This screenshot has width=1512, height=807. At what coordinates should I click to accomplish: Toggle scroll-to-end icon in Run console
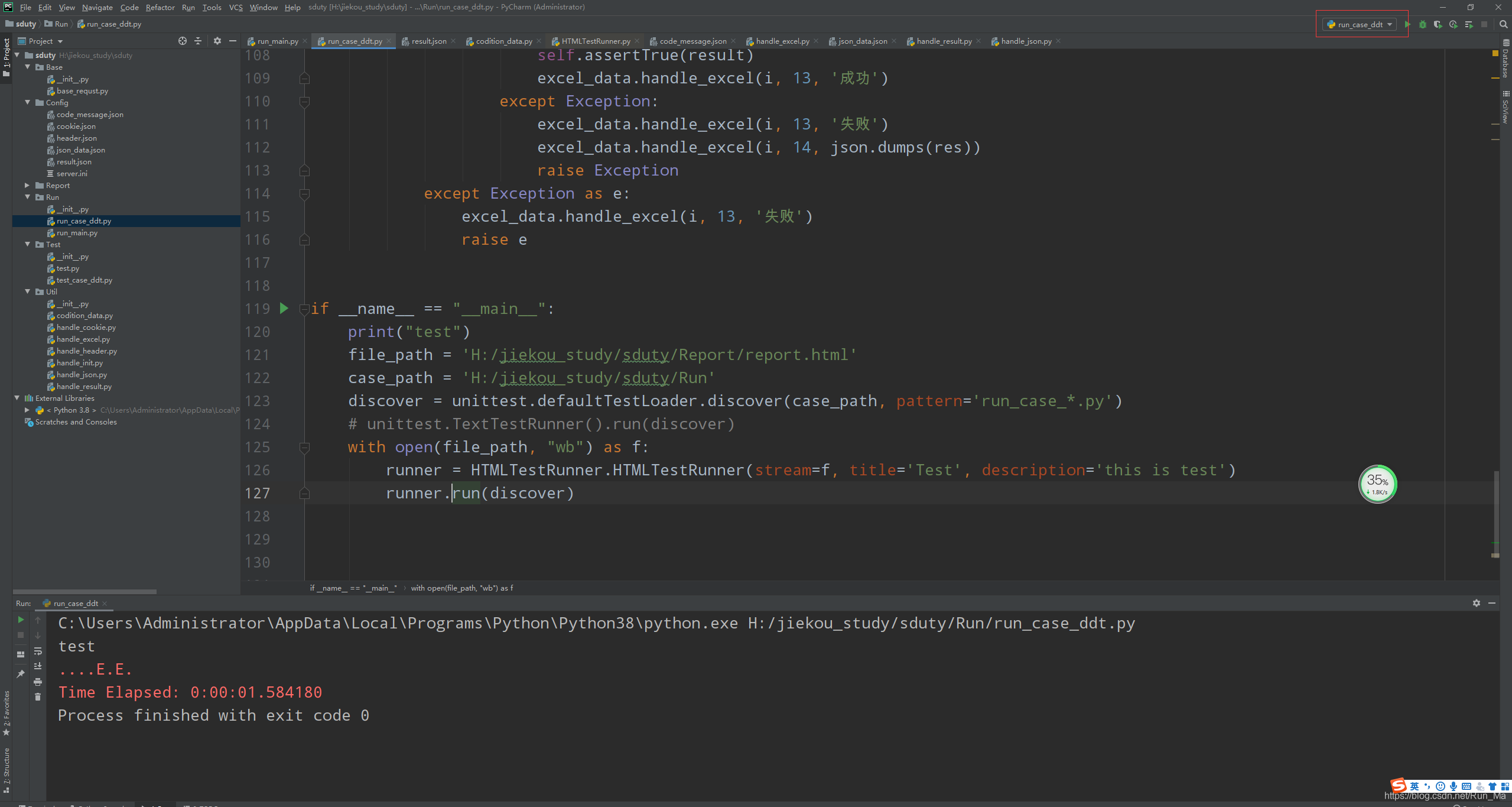point(38,666)
